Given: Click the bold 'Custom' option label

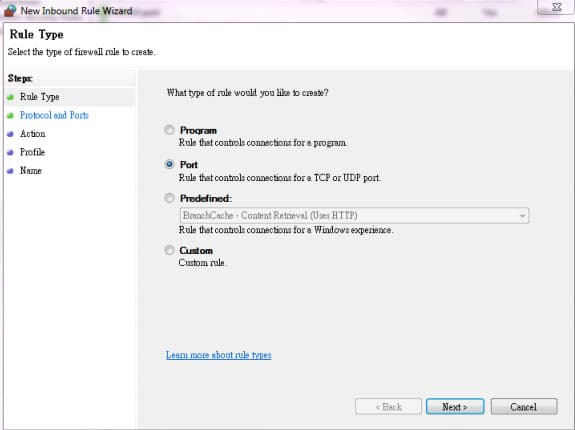Looking at the screenshot, I should 196,250.
